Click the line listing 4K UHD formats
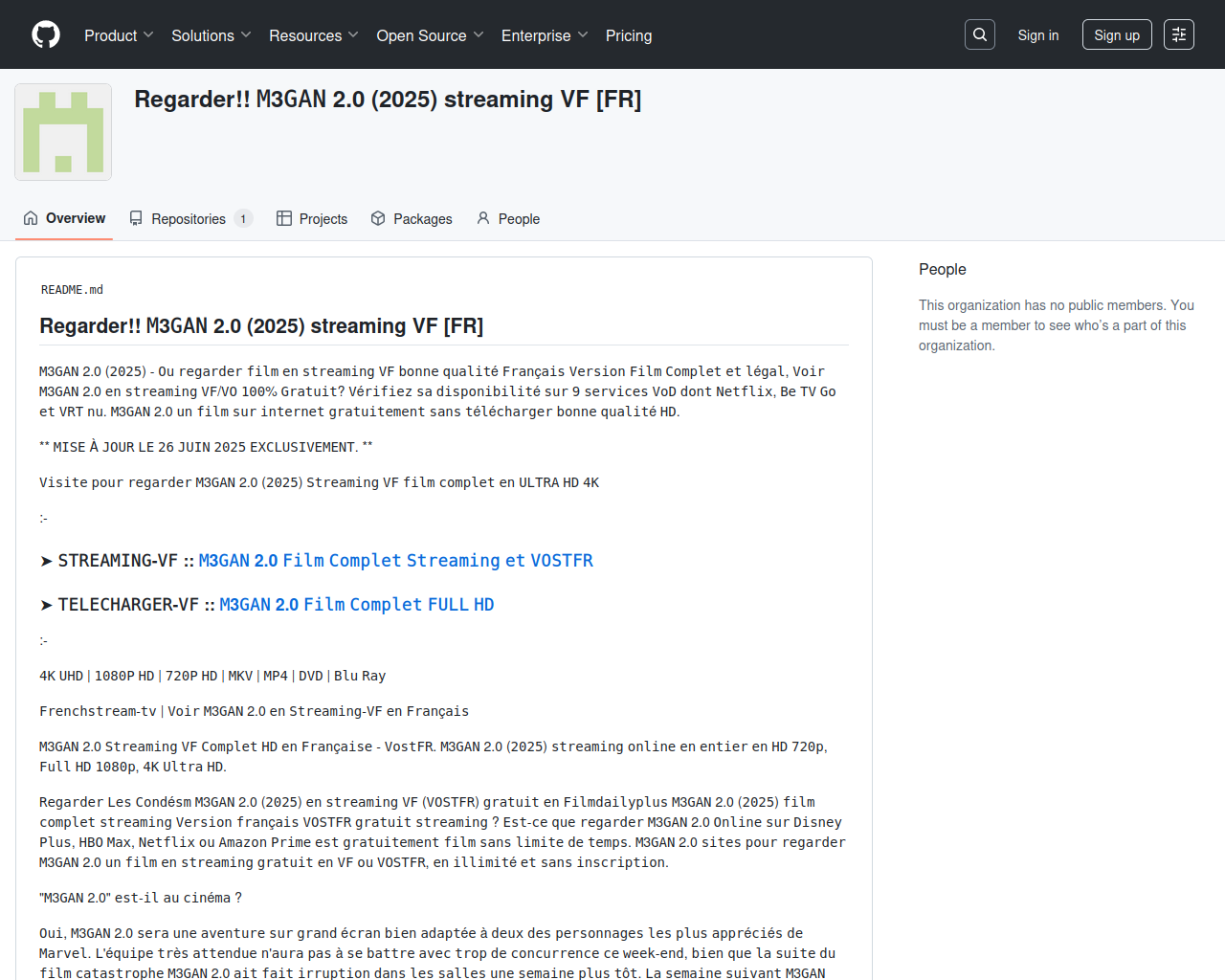The image size is (1225, 980). click(212, 676)
